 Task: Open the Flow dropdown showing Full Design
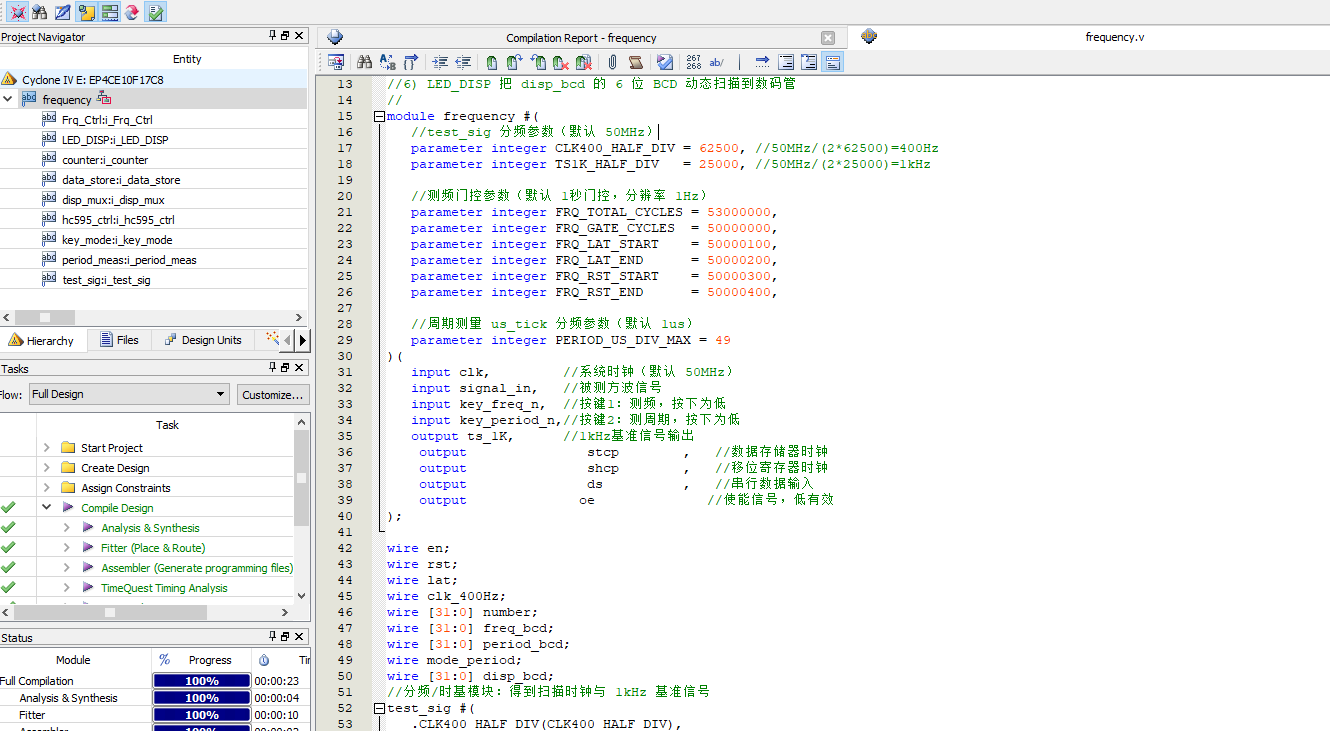click(130, 394)
